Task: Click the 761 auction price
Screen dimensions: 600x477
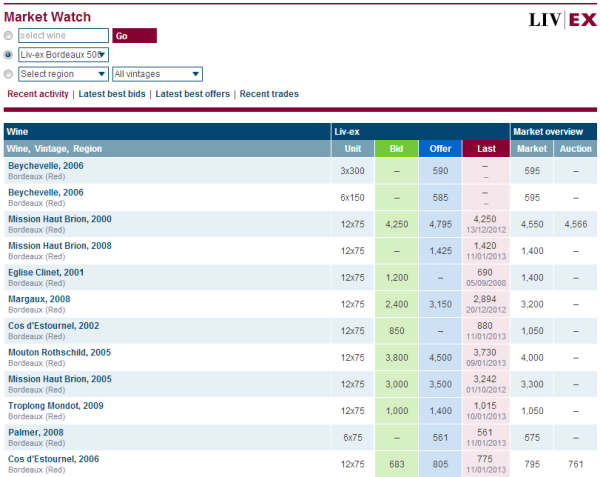Action: tap(576, 464)
